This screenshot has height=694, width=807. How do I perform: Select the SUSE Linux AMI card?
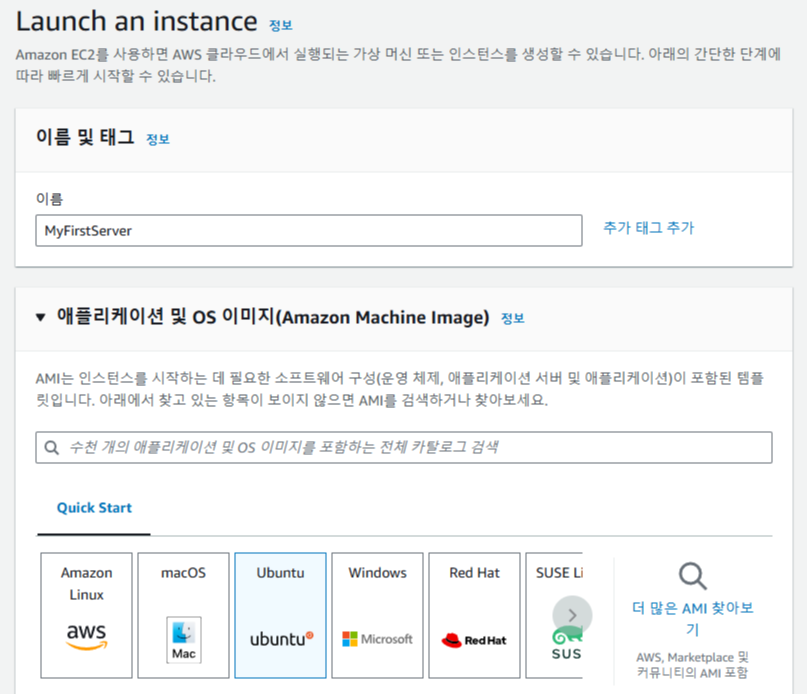coord(553,615)
